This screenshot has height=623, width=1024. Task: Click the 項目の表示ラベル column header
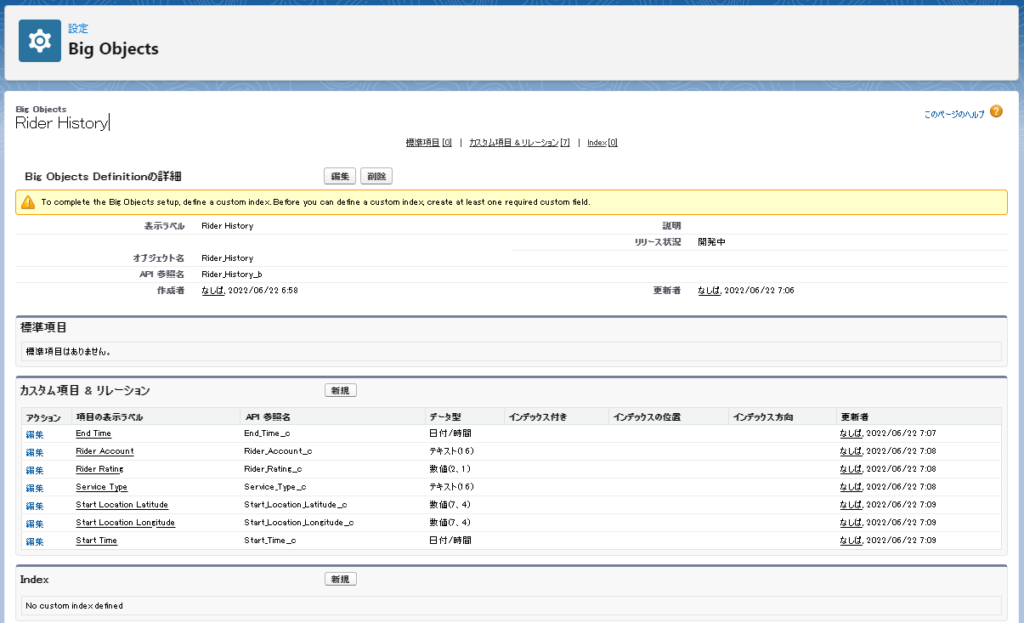tap(109, 417)
